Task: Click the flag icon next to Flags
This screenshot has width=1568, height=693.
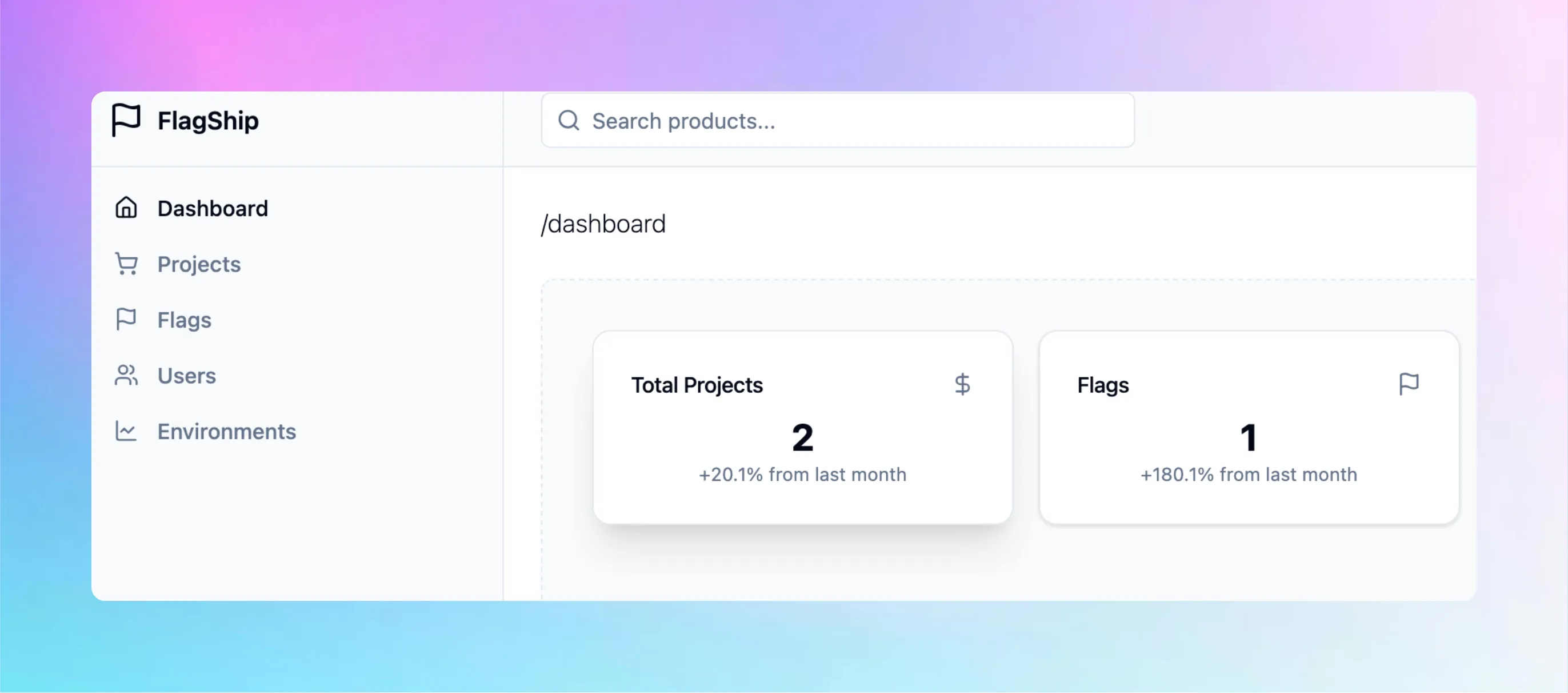Action: tap(126, 319)
